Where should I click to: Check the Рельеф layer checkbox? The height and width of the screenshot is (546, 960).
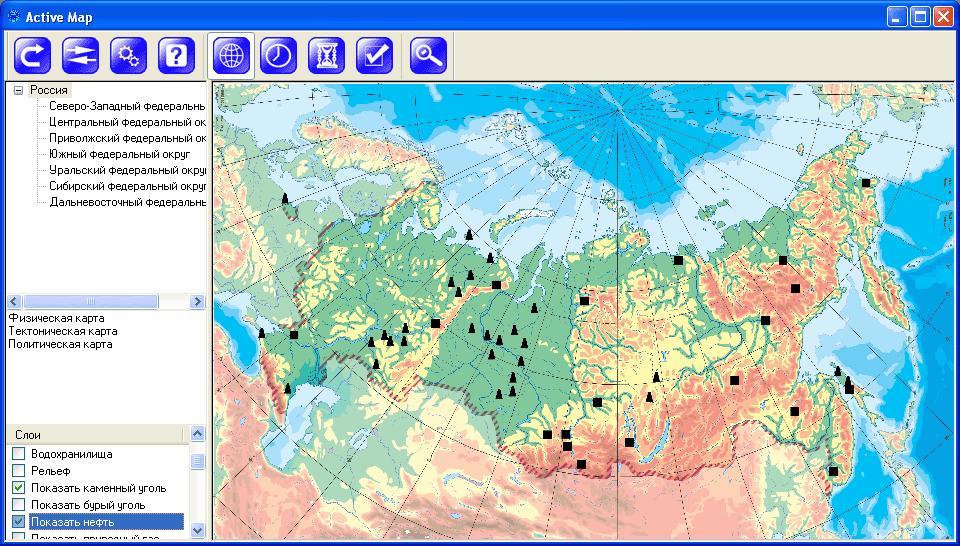coord(18,471)
